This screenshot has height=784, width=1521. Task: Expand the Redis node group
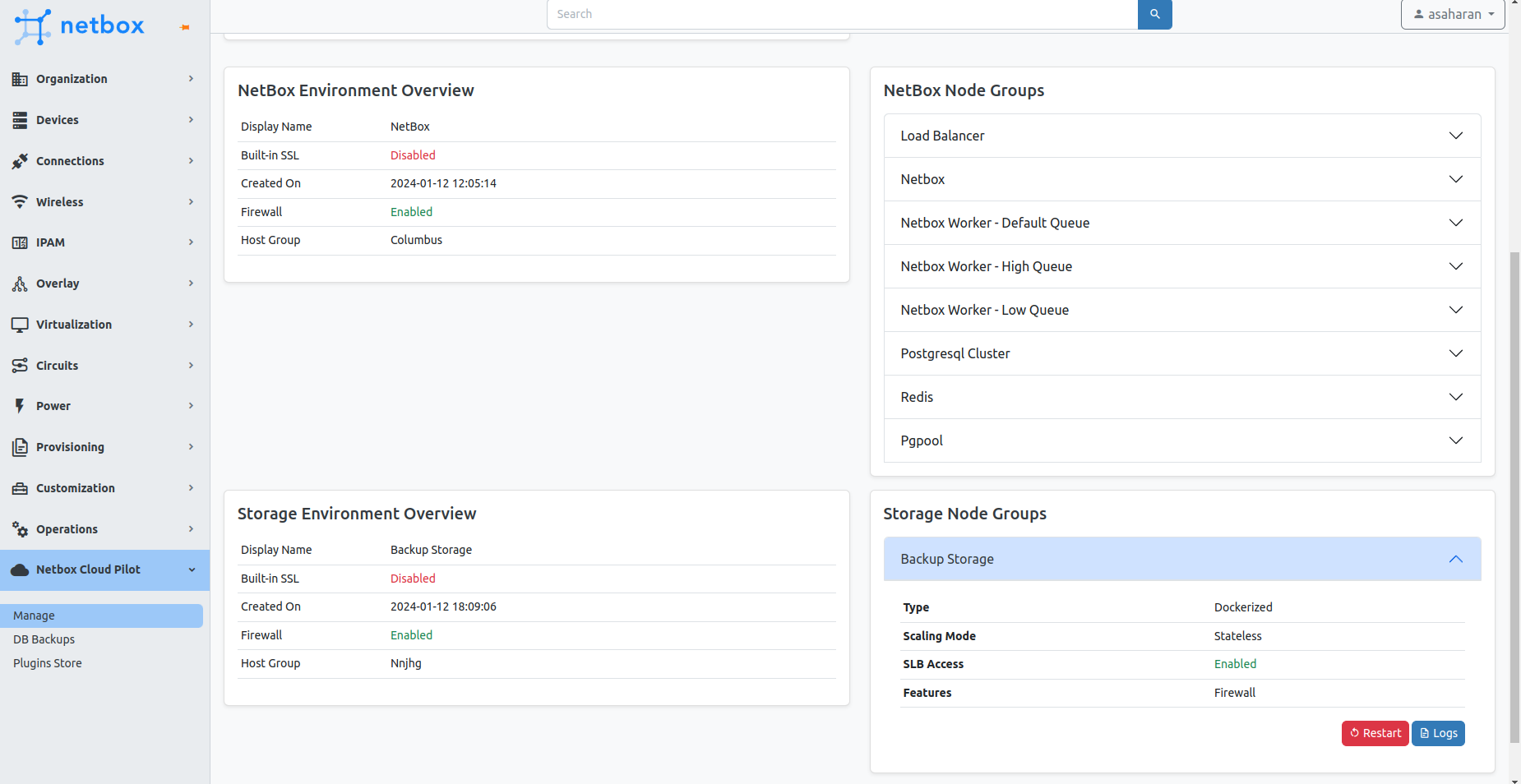tap(1182, 397)
